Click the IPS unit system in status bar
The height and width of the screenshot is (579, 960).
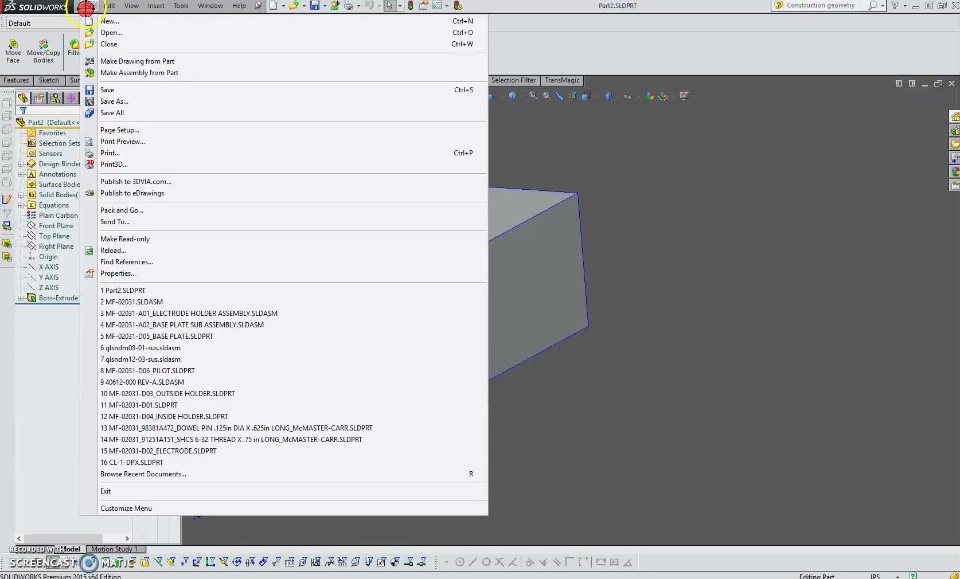click(x=875, y=576)
